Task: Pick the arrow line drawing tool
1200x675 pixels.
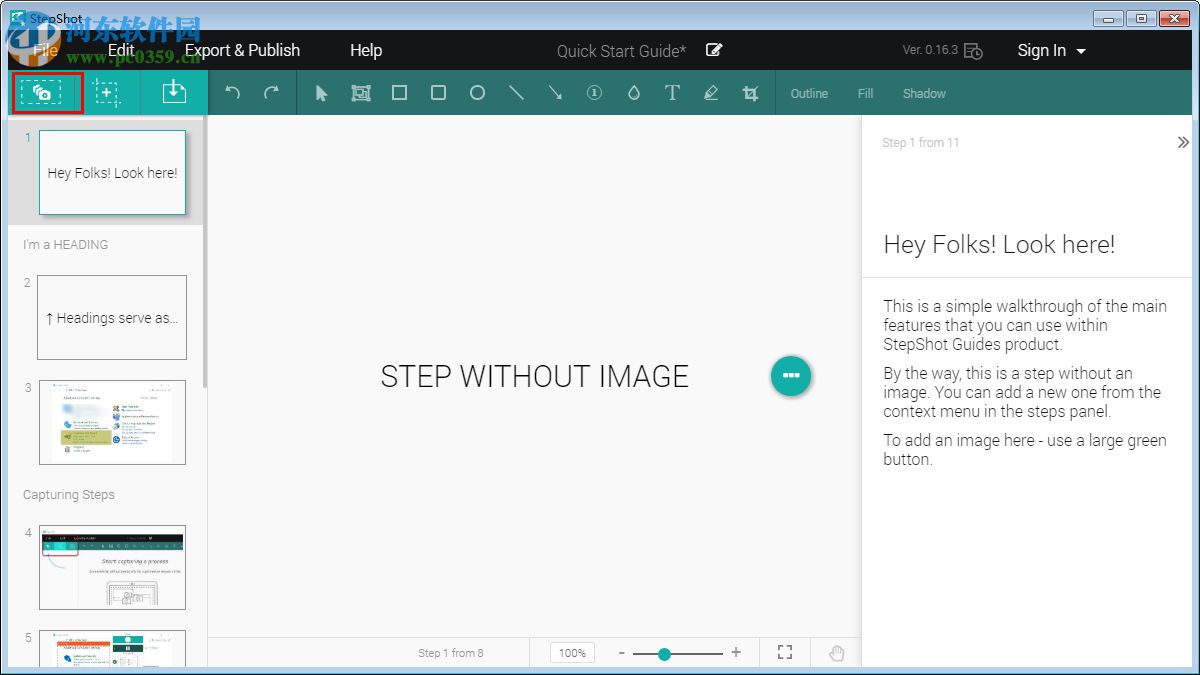Action: [x=555, y=93]
